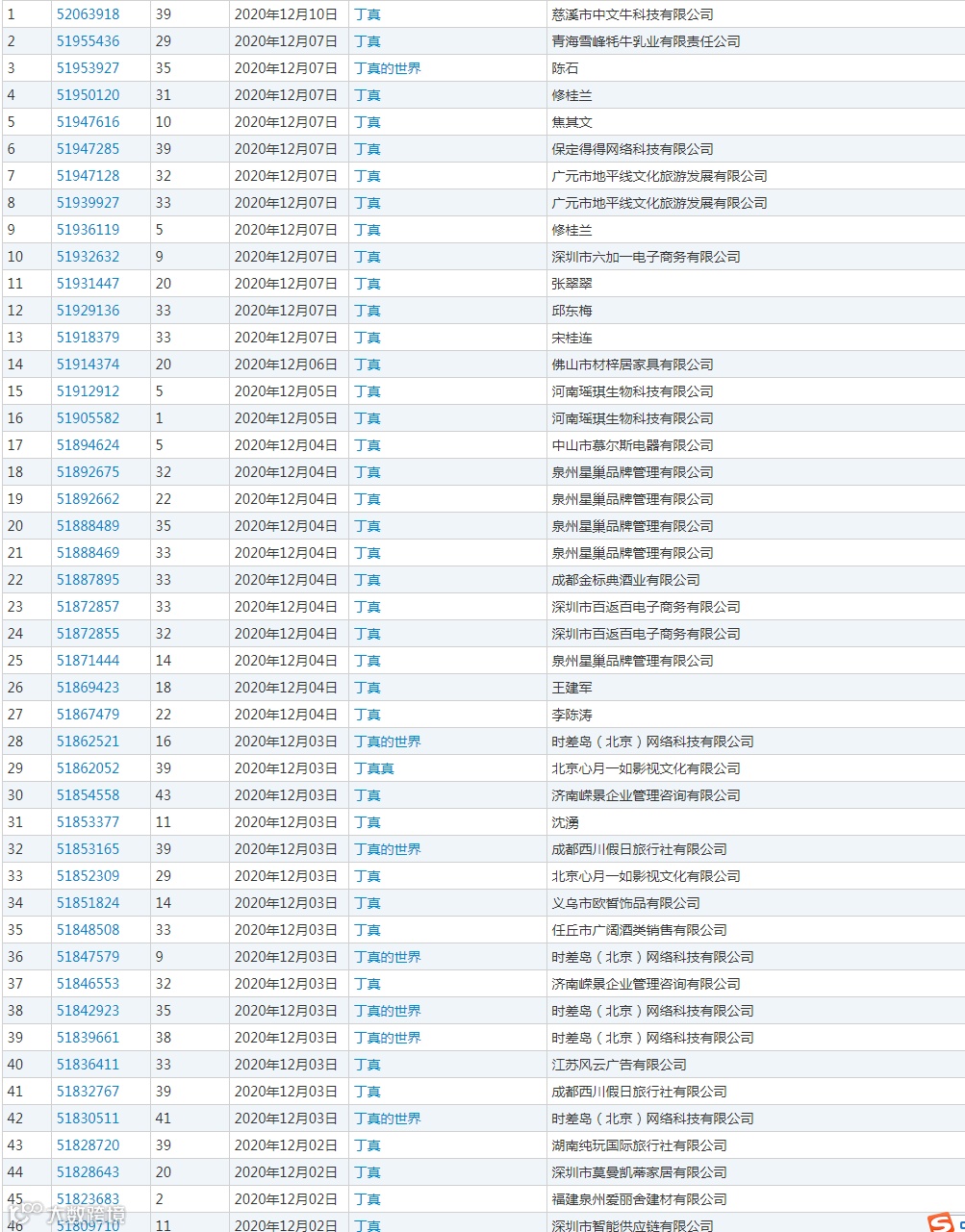Viewport: 965px width, 1232px height.
Task: Open registration number 51828720
Action: 89,1145
